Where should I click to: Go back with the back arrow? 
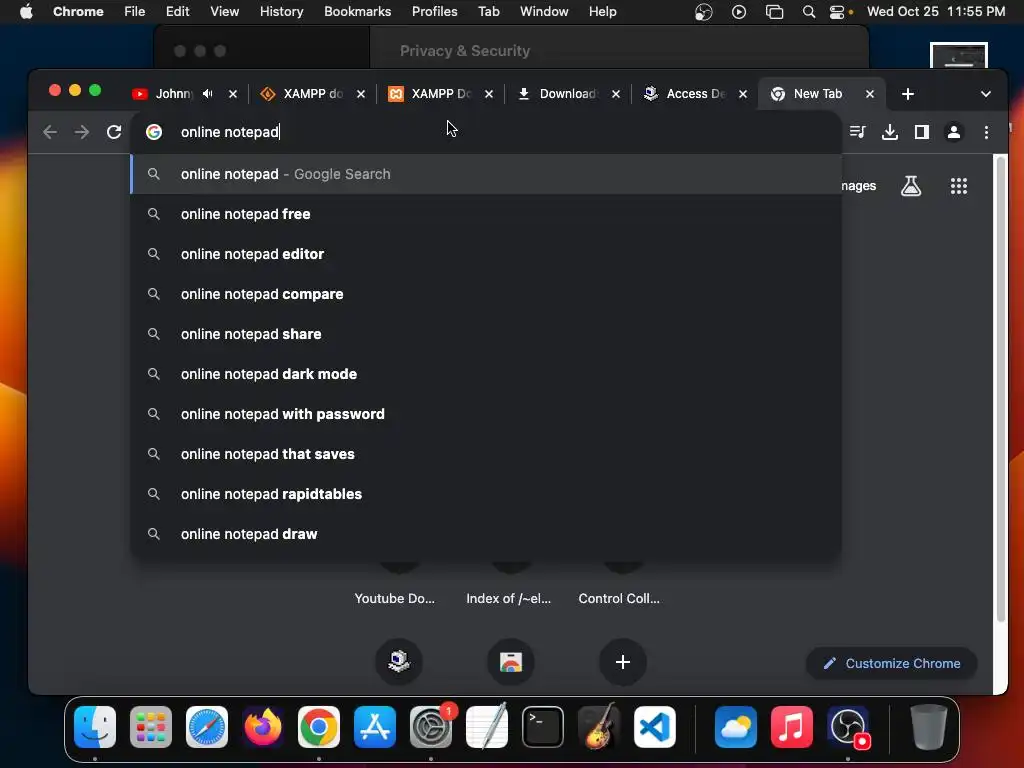tap(50, 133)
